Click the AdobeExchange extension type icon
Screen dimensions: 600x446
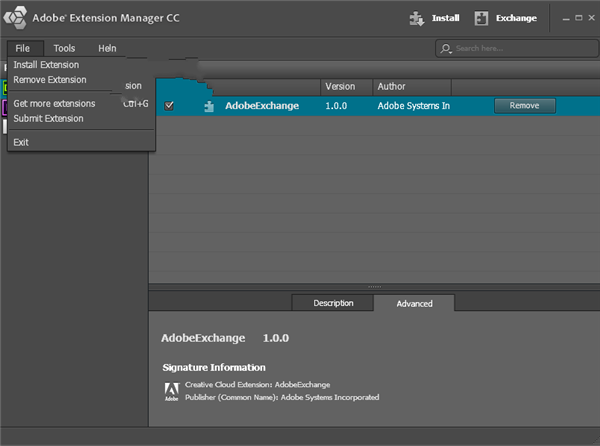(x=208, y=106)
